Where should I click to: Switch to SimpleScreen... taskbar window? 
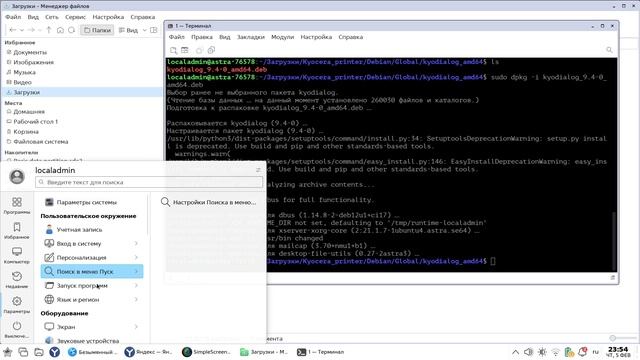207,352
